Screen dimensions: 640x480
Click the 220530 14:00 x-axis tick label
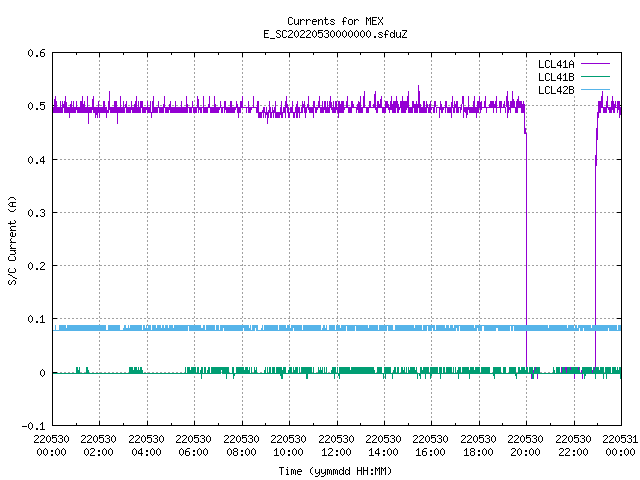[x=383, y=446]
